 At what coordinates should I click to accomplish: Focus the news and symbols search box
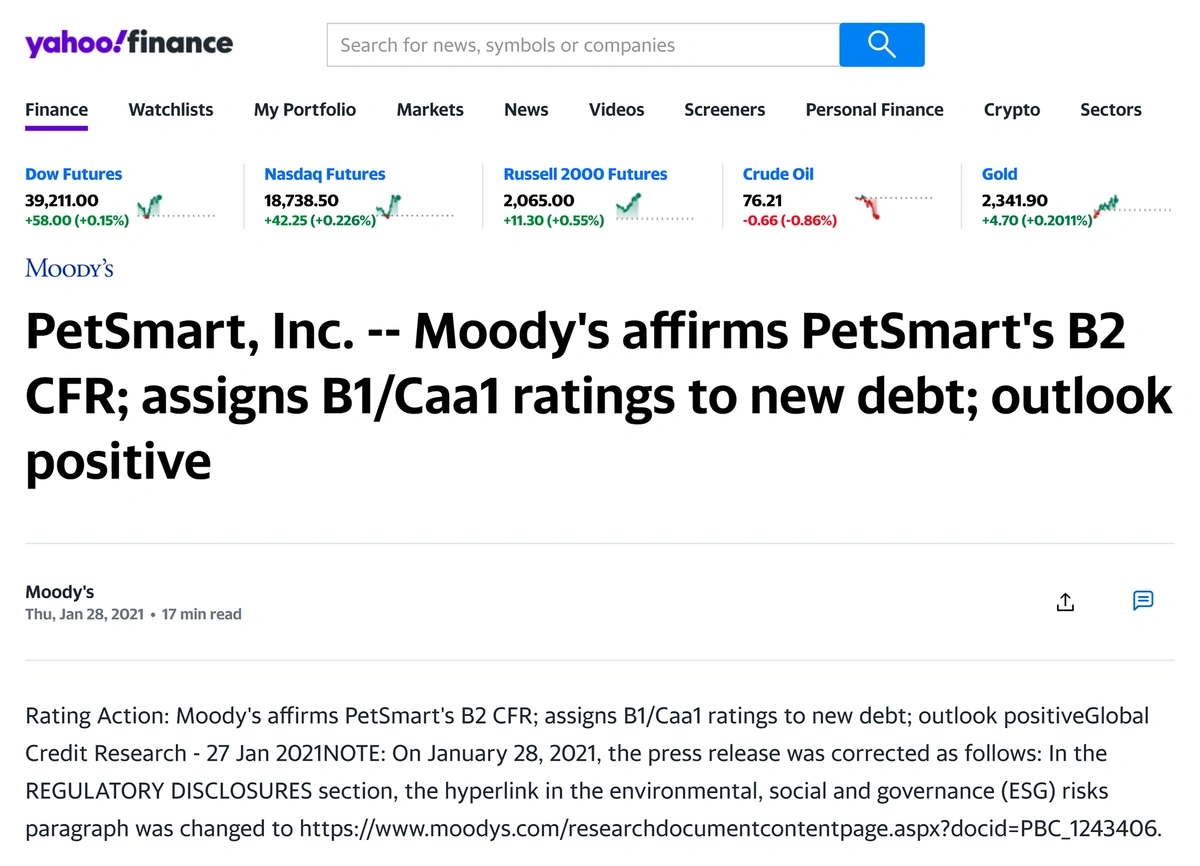583,45
